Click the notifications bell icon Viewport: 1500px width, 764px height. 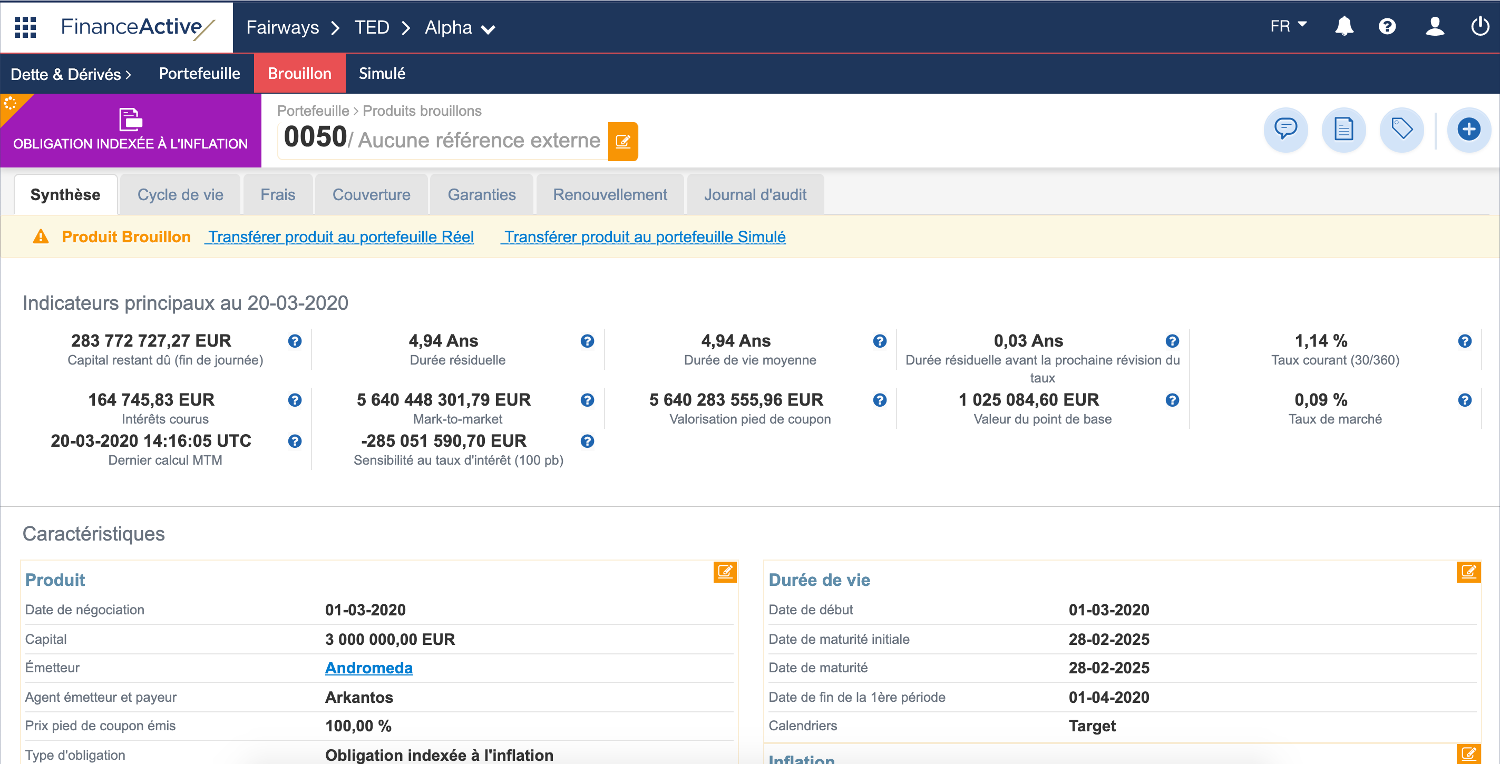(x=1344, y=27)
